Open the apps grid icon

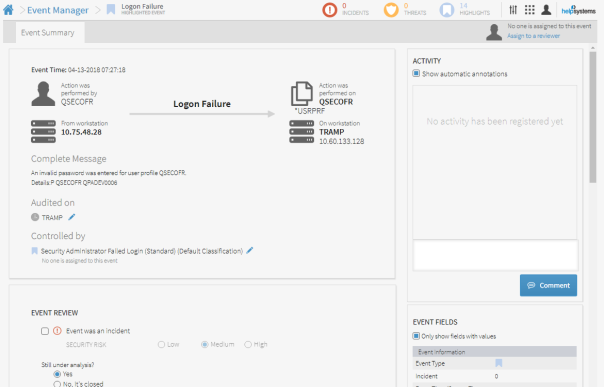tap(530, 10)
